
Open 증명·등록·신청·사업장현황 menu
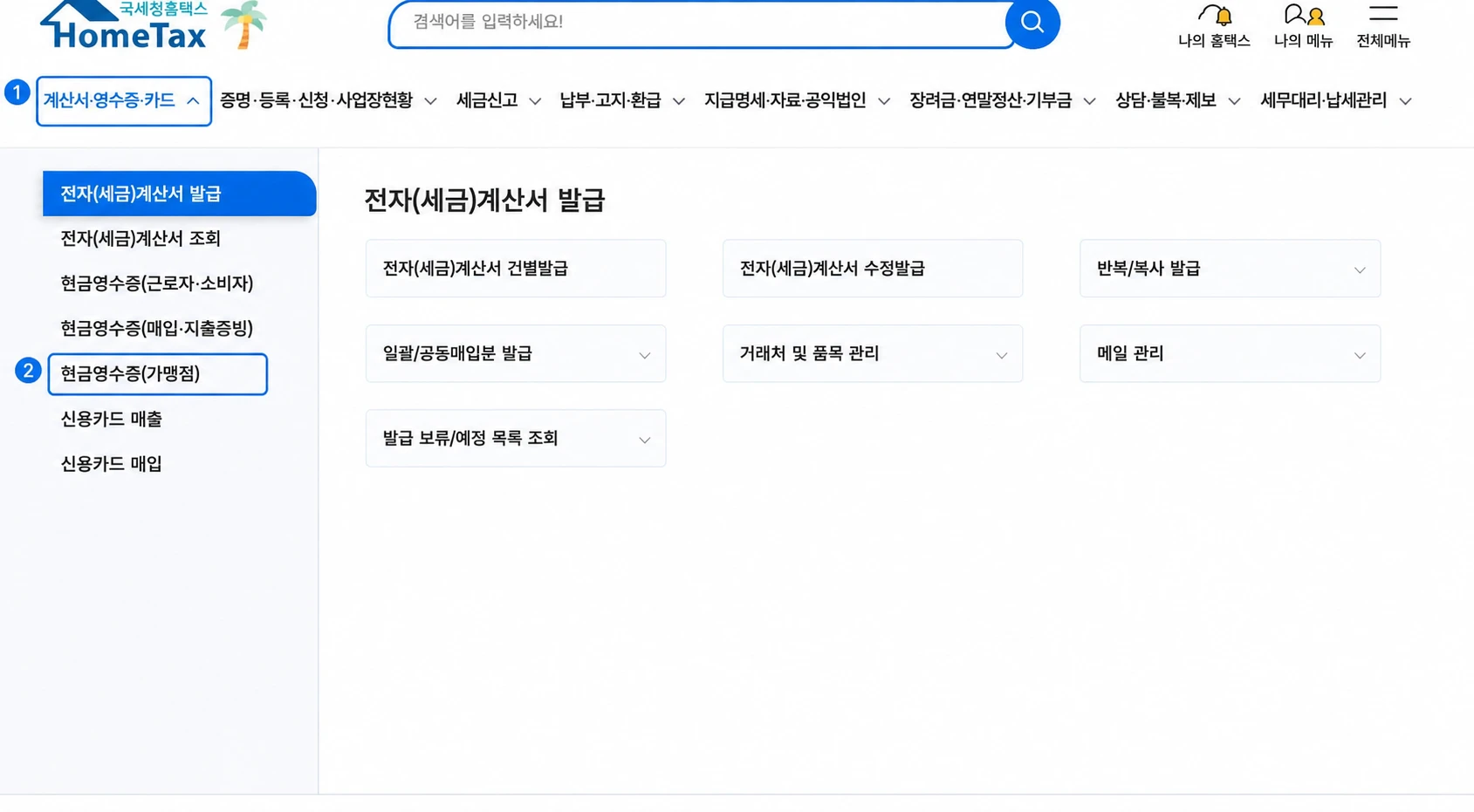pyautogui.click(x=328, y=101)
